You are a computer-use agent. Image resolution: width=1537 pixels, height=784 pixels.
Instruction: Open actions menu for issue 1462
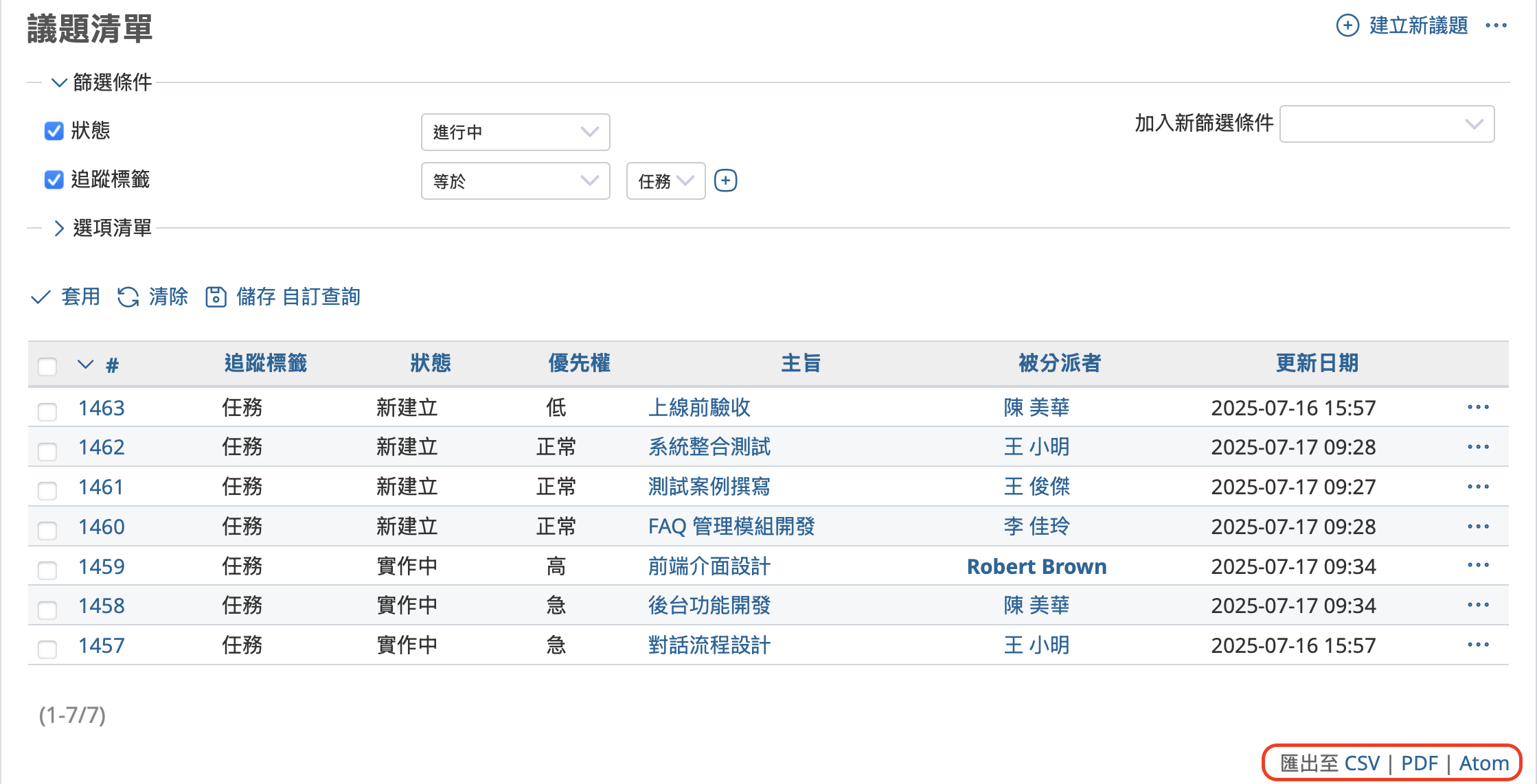(x=1477, y=447)
